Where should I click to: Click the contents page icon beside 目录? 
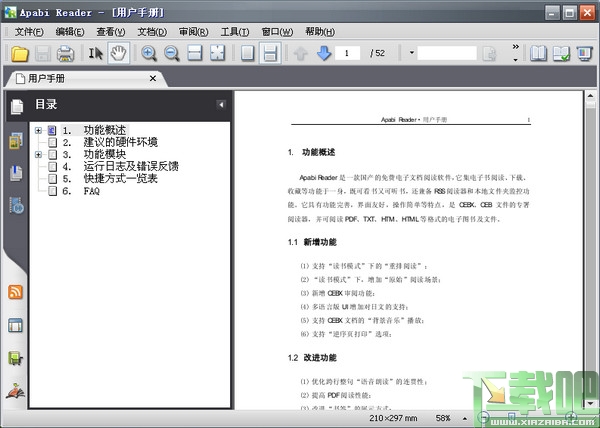pyautogui.click(x=16, y=106)
